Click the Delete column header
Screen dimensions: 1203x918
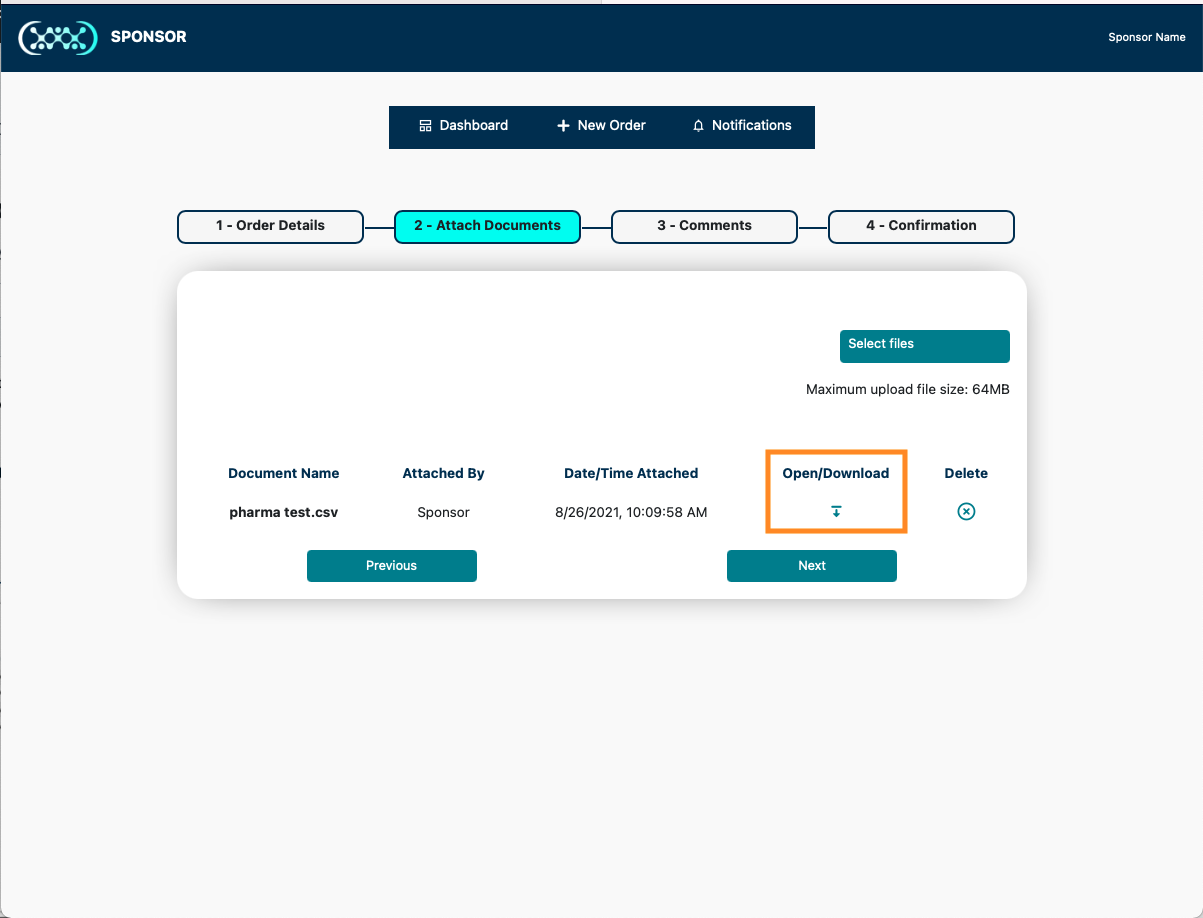966,474
